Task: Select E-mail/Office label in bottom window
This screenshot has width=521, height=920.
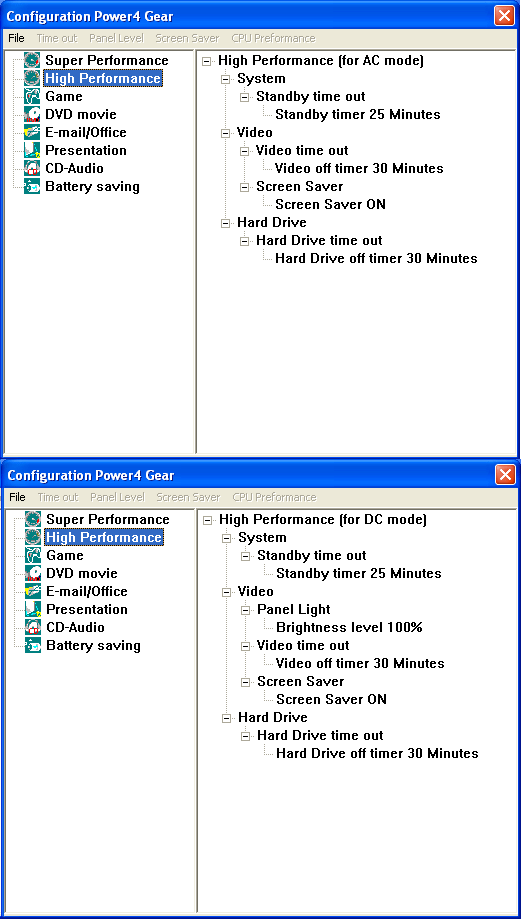Action: (87, 591)
